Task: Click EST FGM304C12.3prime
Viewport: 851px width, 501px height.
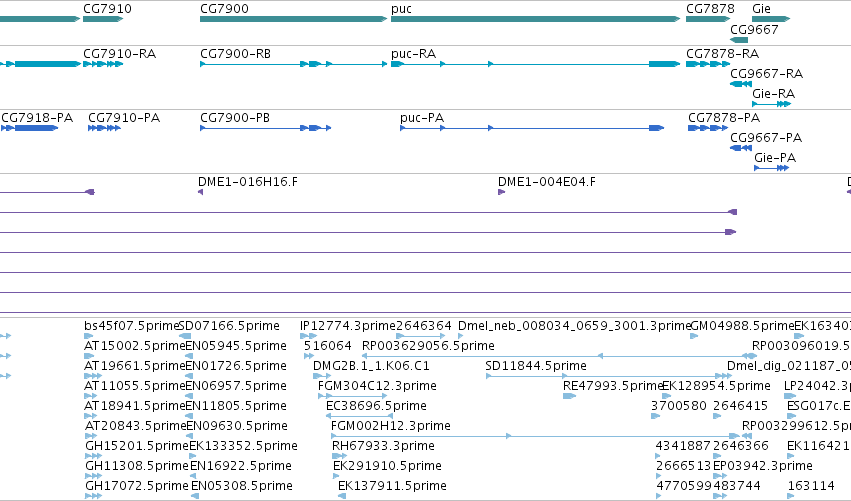Action: [x=377, y=386]
